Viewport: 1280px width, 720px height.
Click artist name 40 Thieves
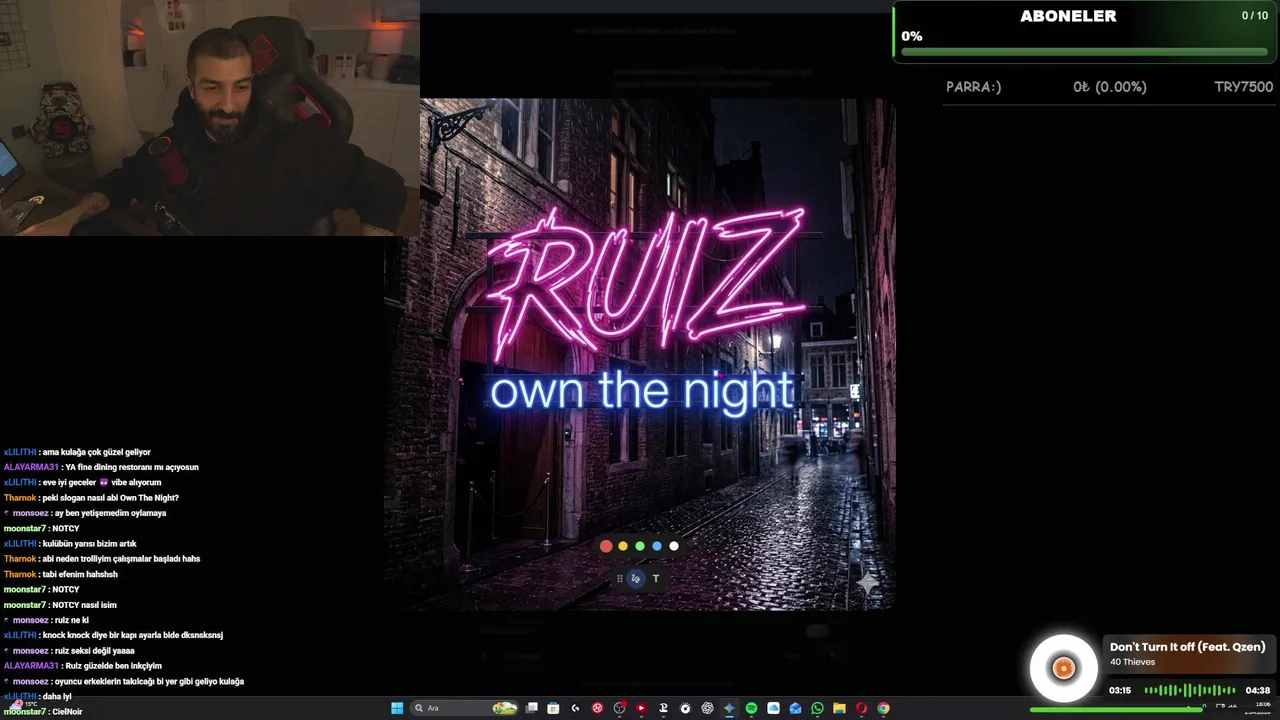(1132, 662)
